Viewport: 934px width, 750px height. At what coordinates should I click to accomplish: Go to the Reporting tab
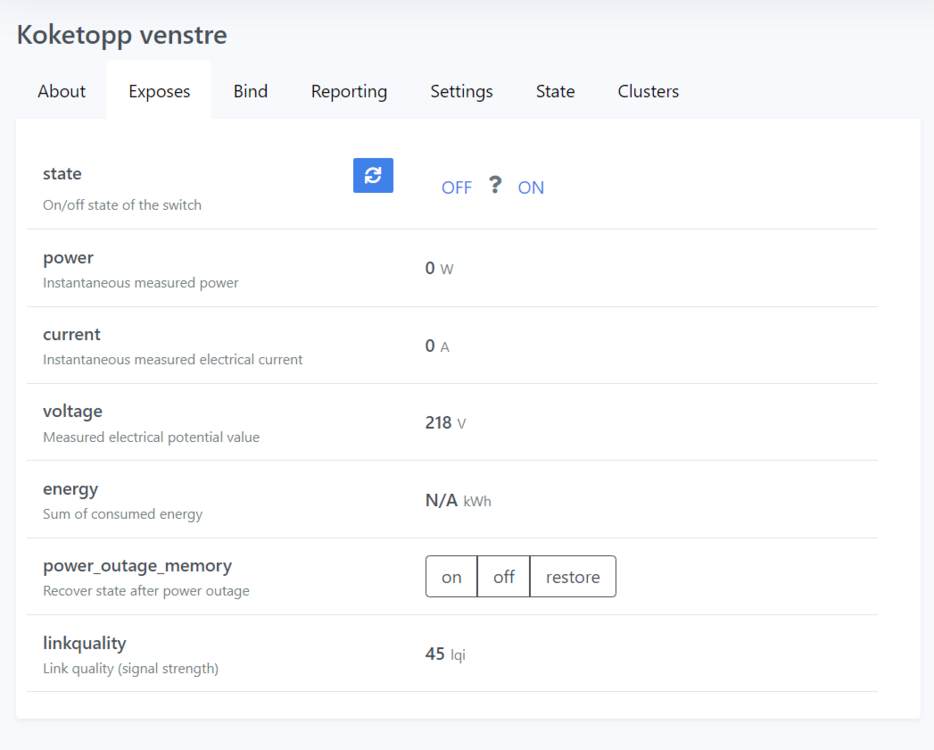tap(349, 91)
